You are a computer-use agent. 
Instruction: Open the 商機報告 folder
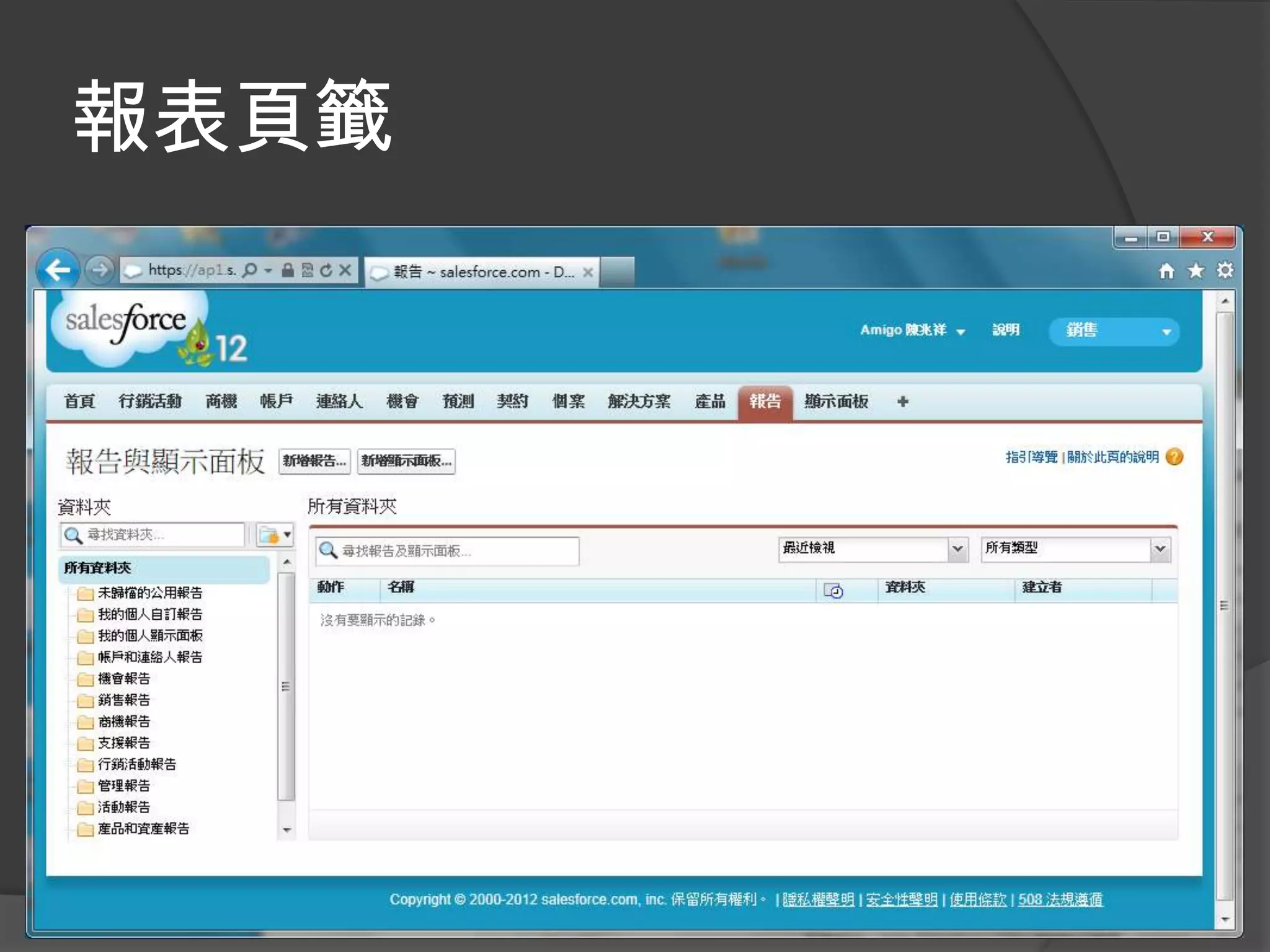[124, 721]
